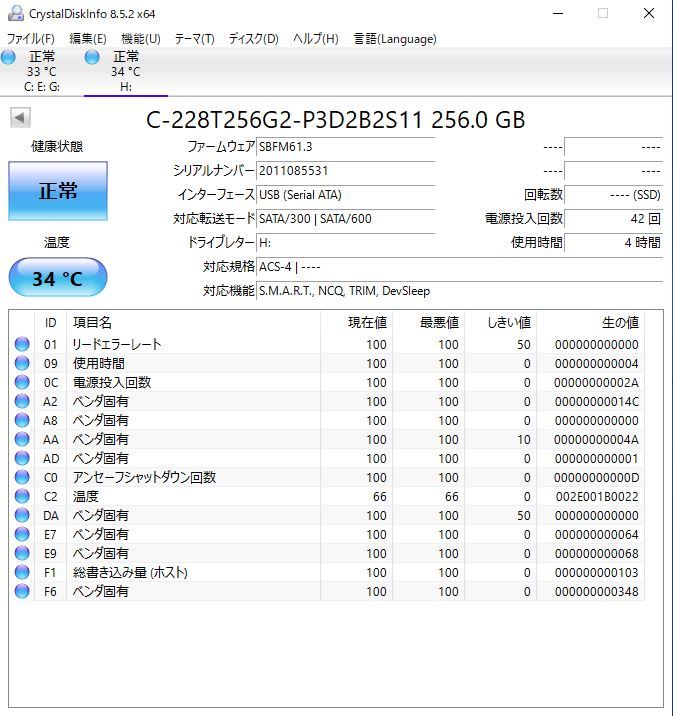
Task: Click the transfer mode field SATA/300 | SATA/600
Action: coord(345,219)
